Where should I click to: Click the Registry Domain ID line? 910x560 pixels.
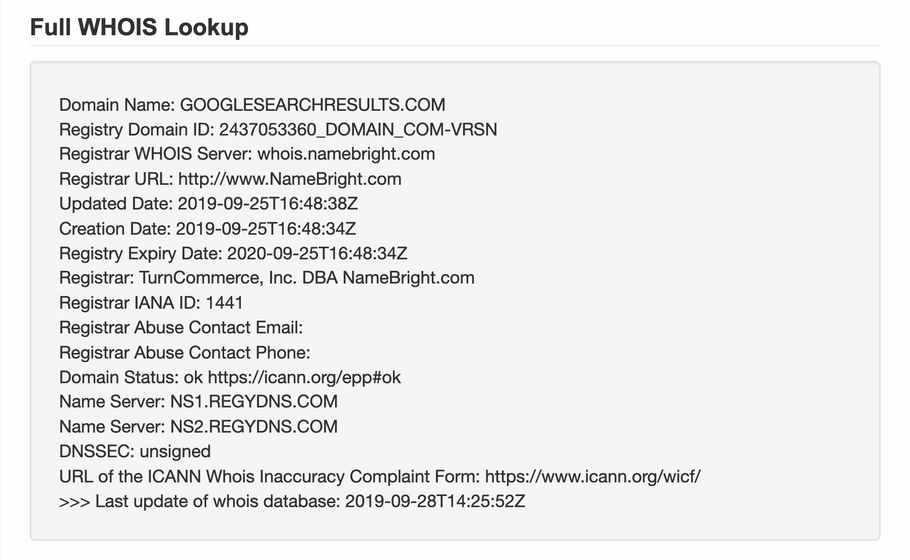point(278,129)
